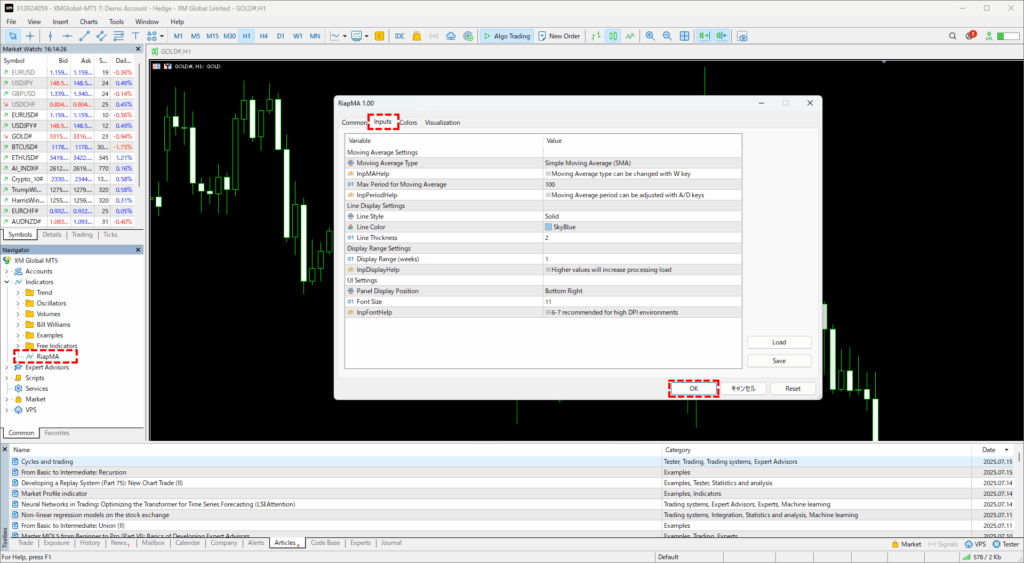Toggle Algo Trading on

pyautogui.click(x=507, y=36)
